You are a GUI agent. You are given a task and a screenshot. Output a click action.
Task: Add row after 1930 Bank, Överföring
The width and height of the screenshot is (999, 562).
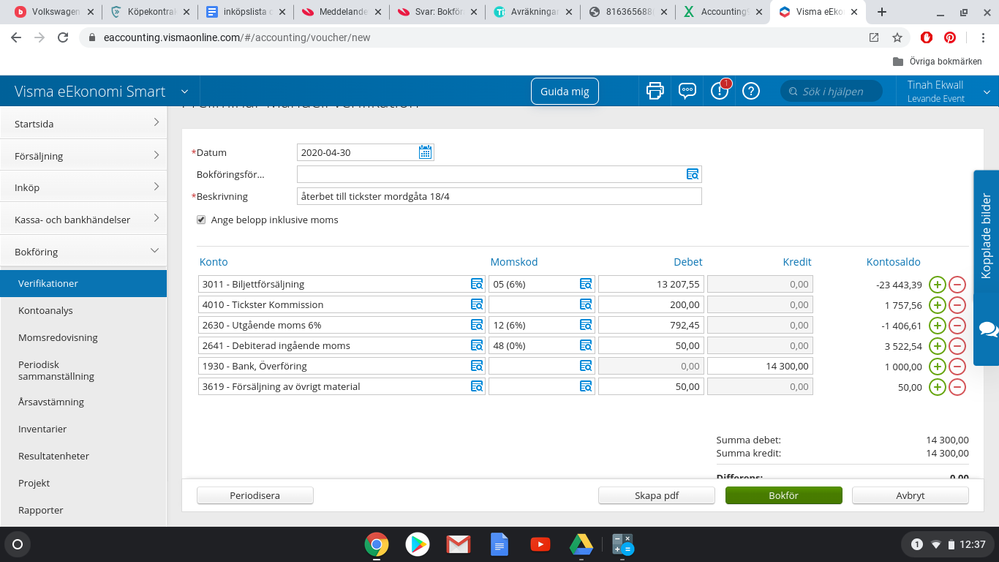click(937, 366)
